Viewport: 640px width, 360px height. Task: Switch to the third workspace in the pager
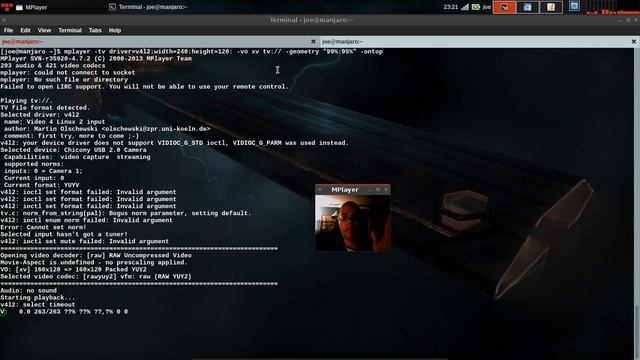[551, 7]
